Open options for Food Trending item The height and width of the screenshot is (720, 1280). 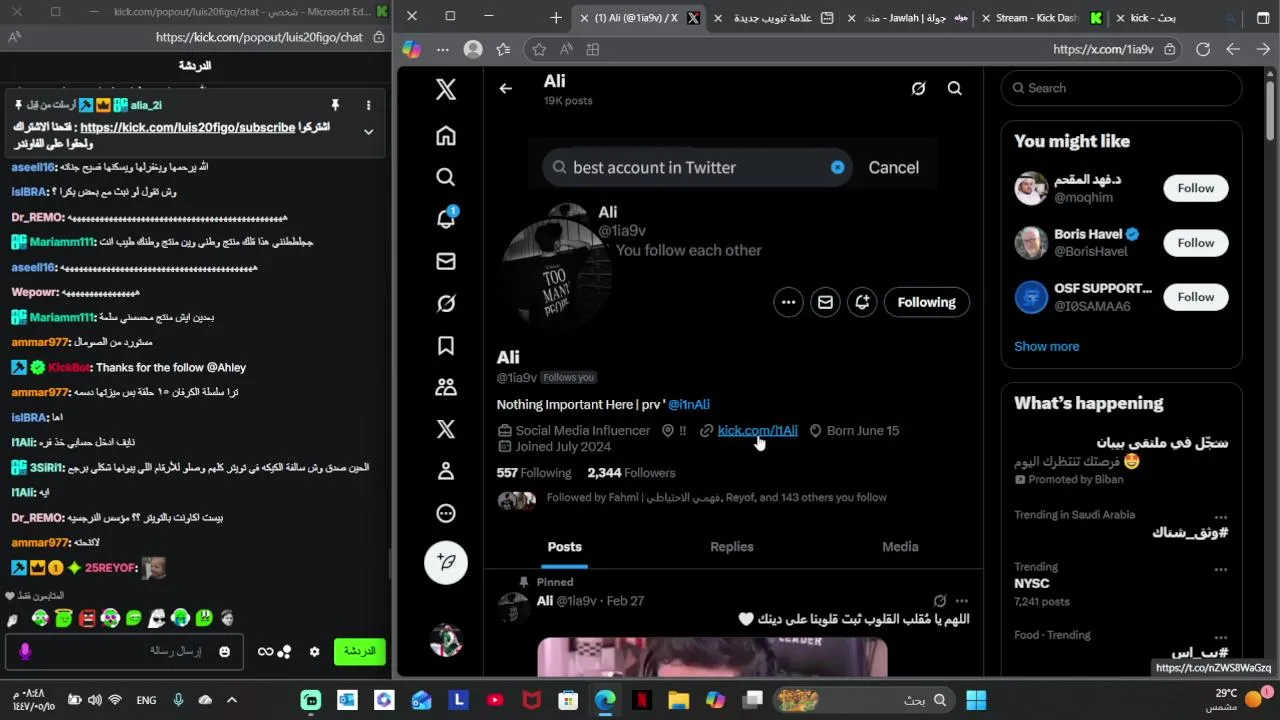[x=1220, y=637]
